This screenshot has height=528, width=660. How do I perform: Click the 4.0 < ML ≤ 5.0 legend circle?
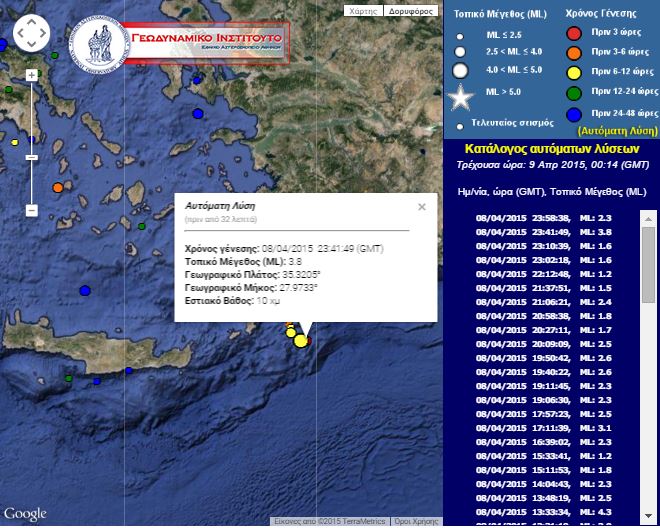click(460, 71)
